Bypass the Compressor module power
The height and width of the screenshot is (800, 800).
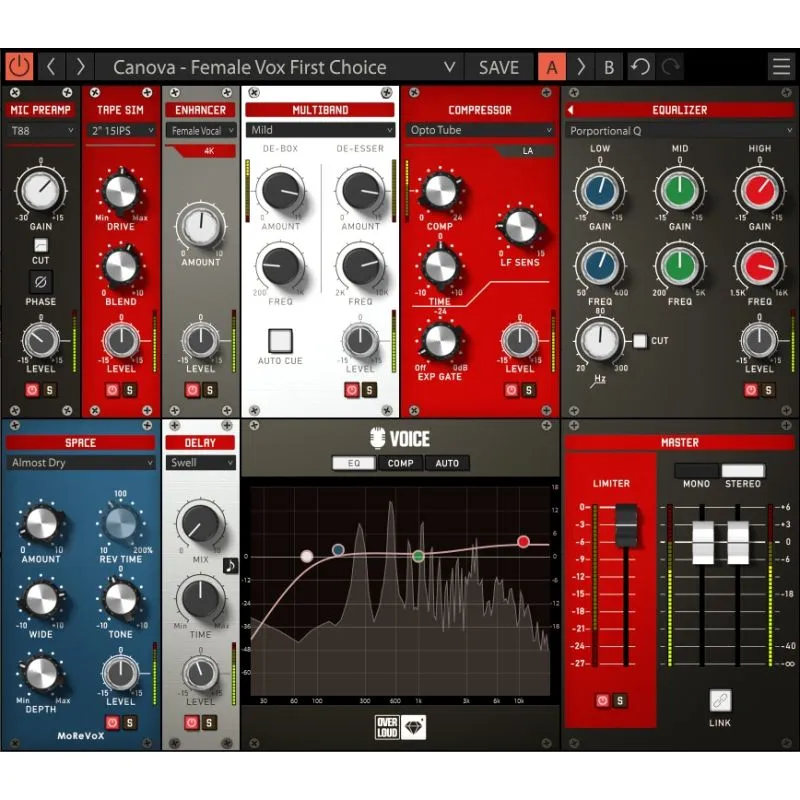click(x=511, y=390)
